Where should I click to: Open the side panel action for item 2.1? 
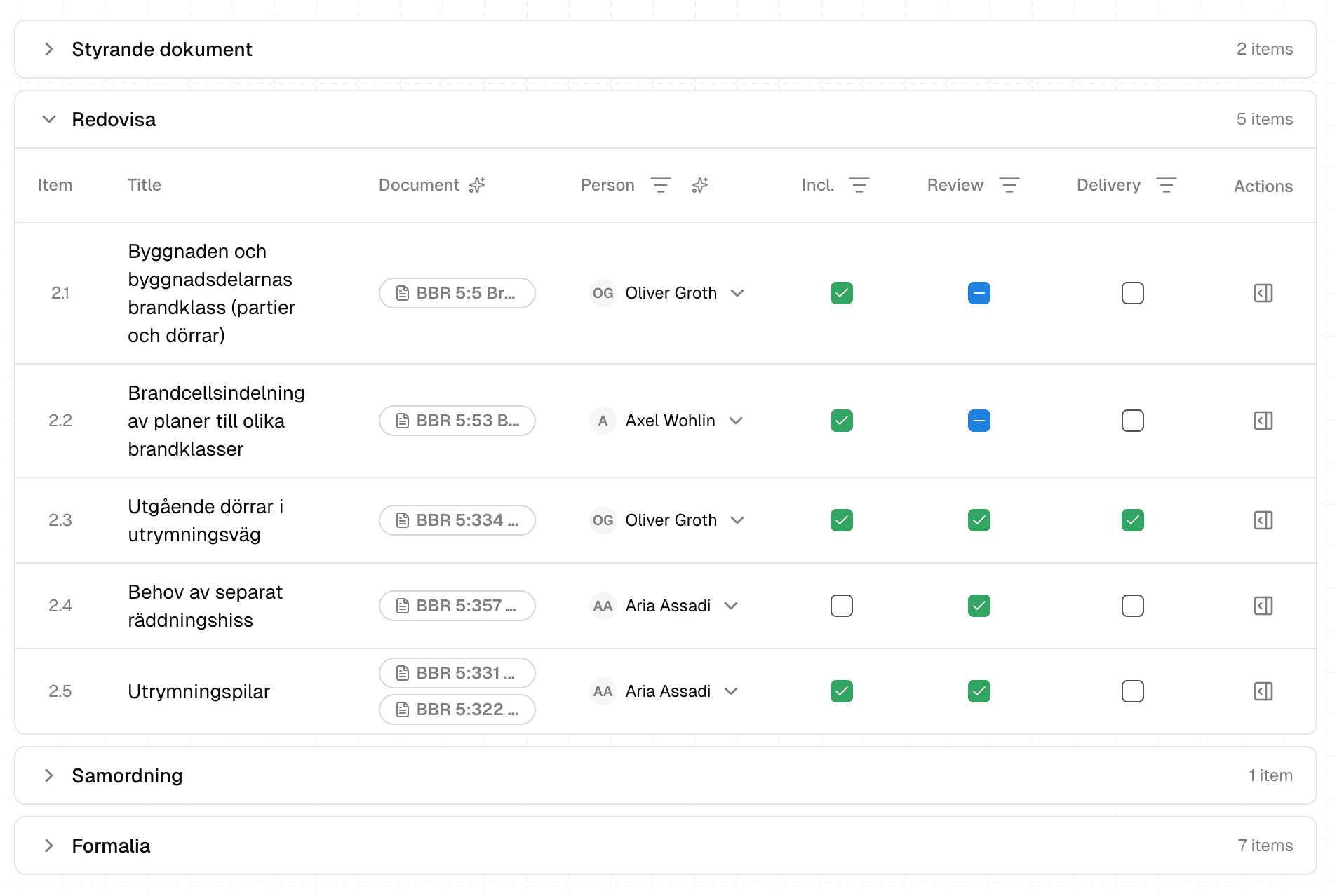[1263, 293]
